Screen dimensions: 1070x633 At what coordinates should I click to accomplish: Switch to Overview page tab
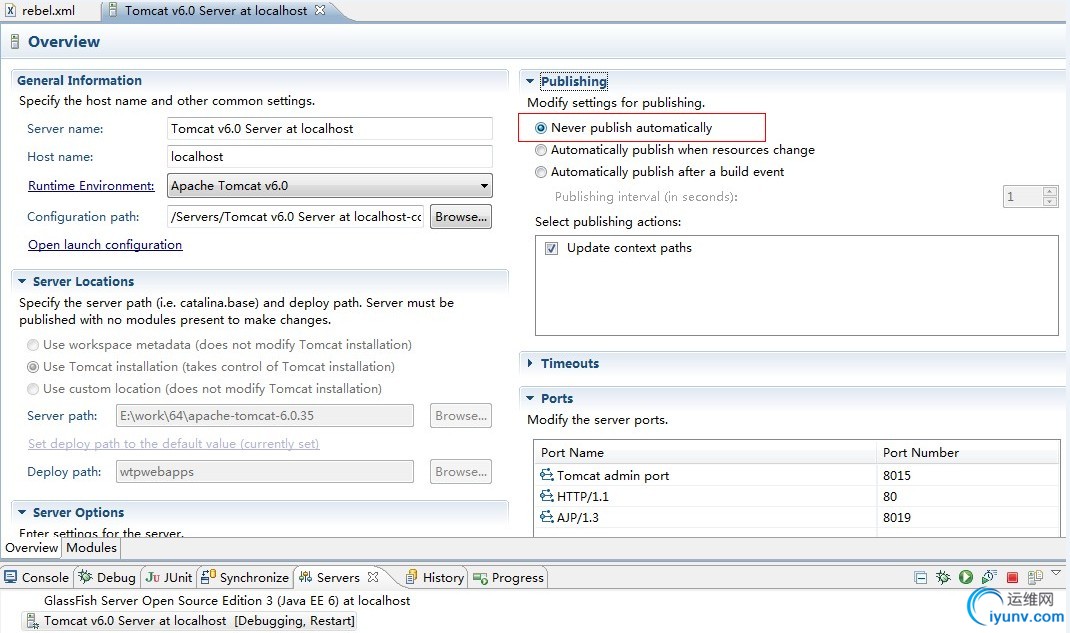coord(31,548)
